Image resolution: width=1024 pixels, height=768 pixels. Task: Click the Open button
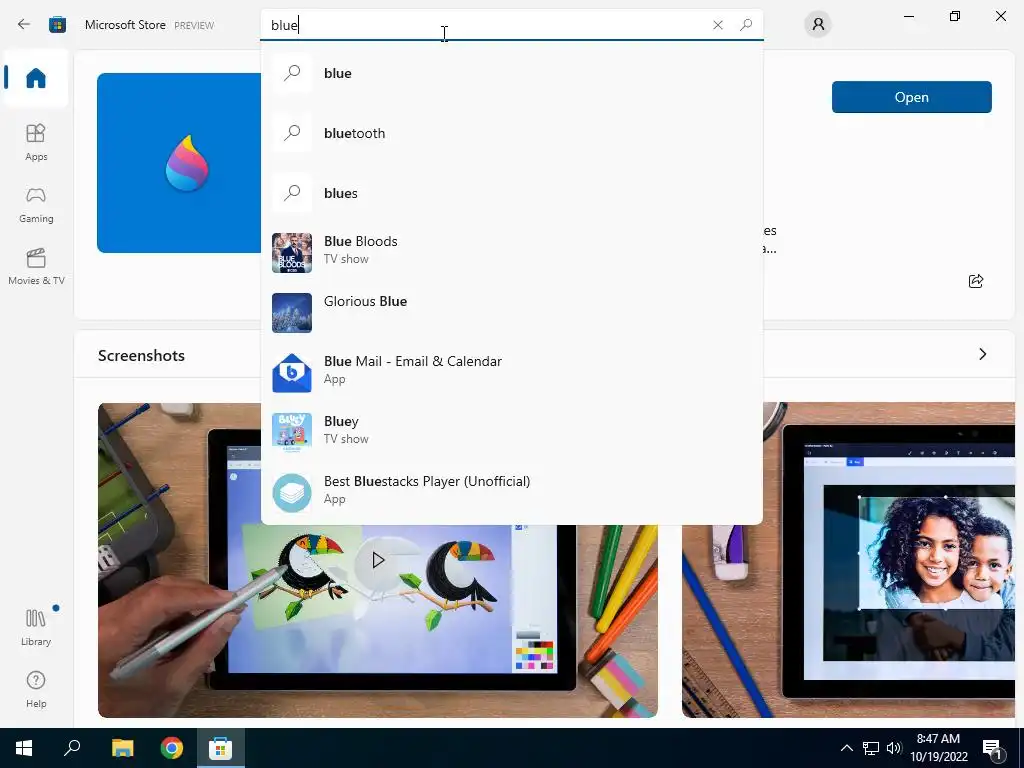tap(912, 97)
